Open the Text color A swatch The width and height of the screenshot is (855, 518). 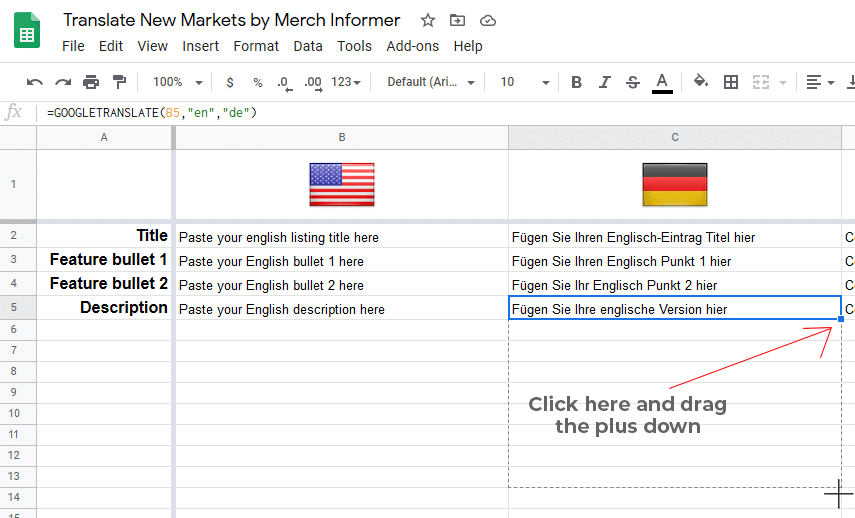(x=662, y=83)
